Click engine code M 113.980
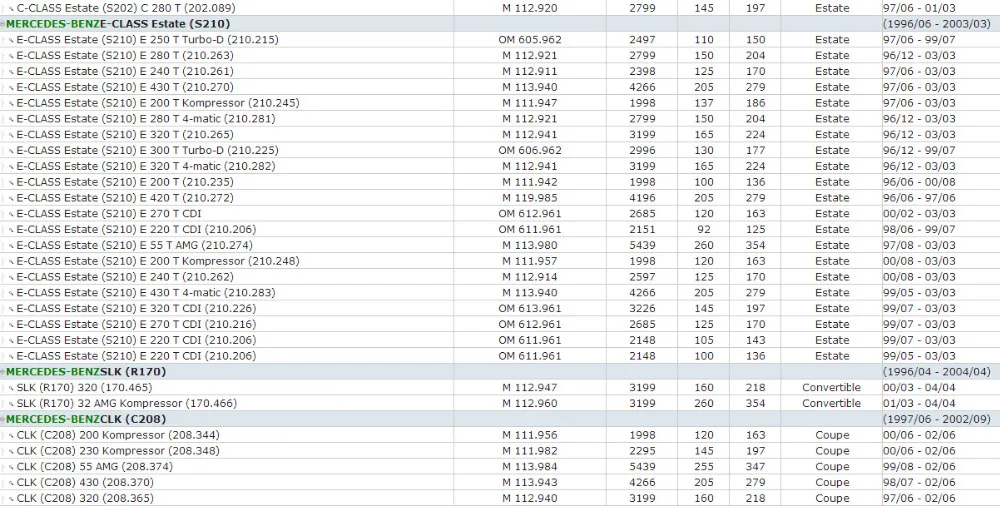Screen dimensions: 1000x506 [x=530, y=246]
